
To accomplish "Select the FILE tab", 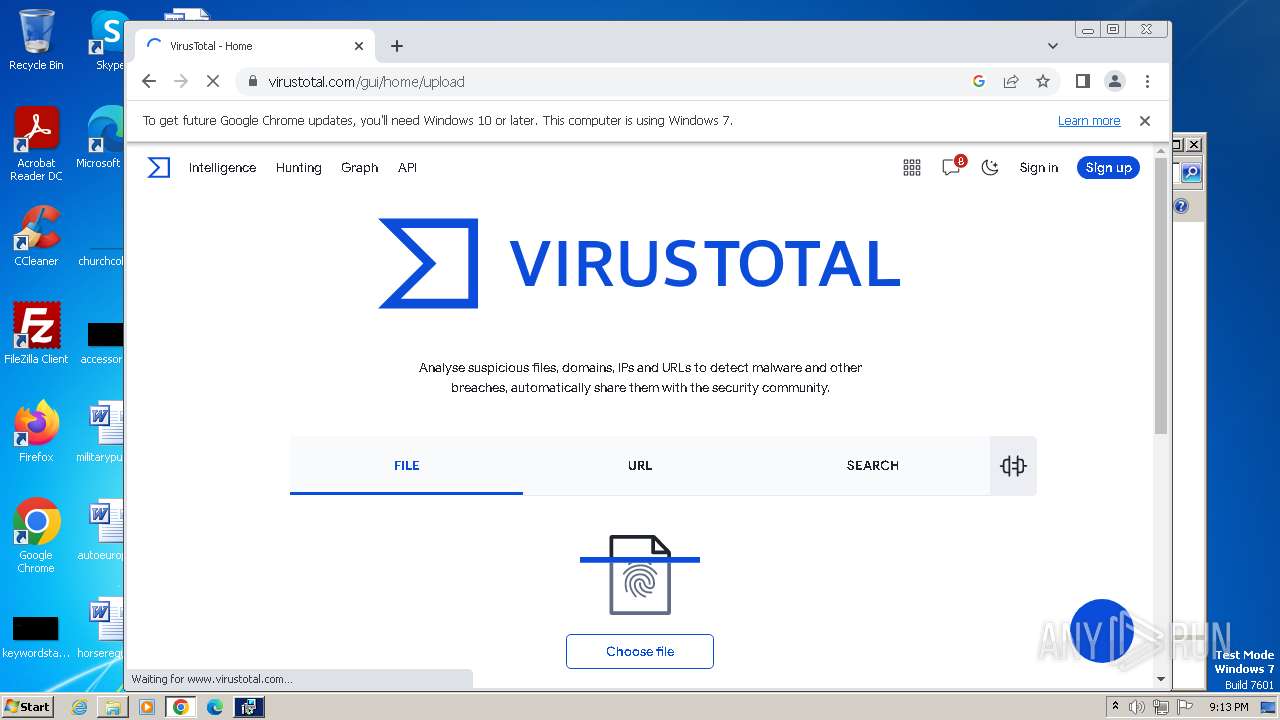I will coord(407,466).
